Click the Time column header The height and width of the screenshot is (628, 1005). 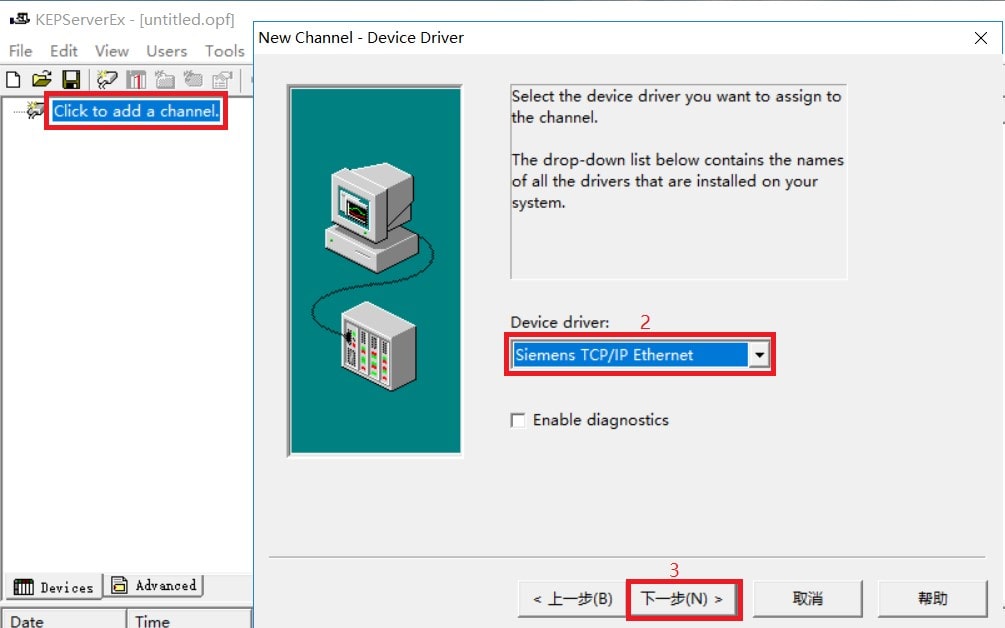click(x=188, y=619)
